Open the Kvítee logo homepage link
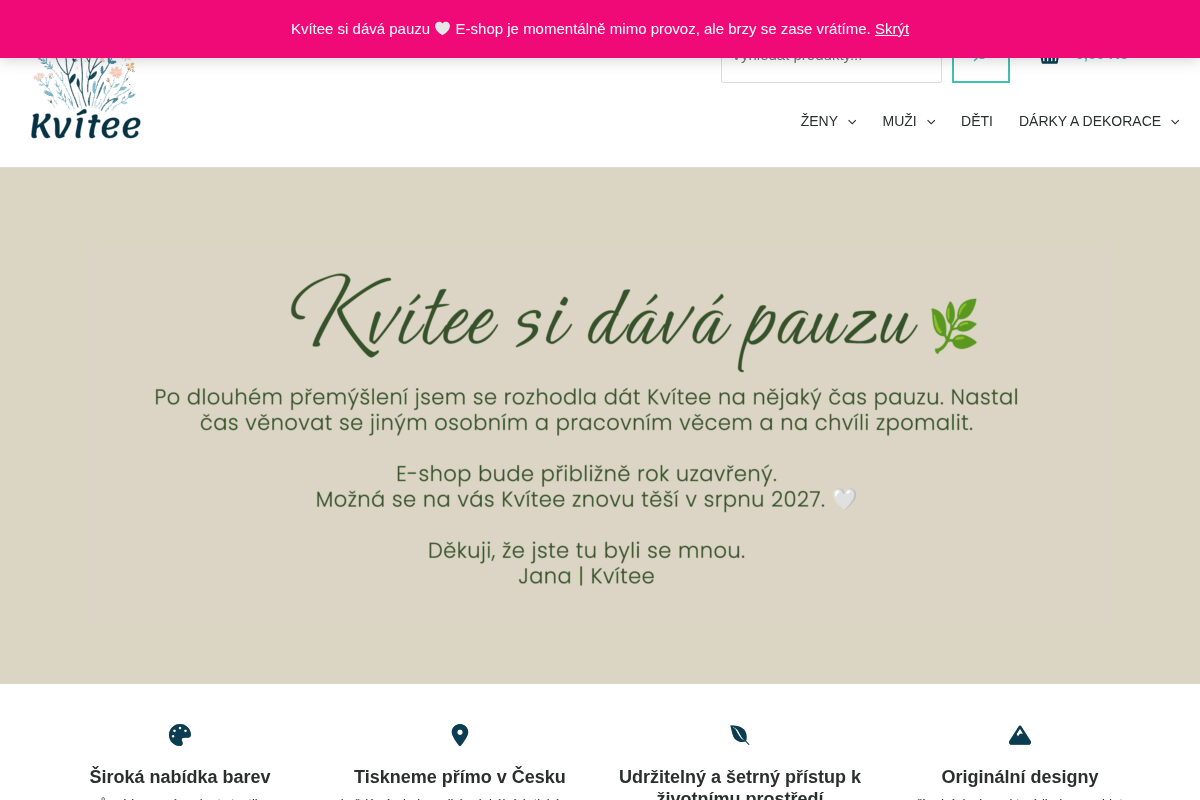The image size is (1200, 800). click(x=86, y=98)
